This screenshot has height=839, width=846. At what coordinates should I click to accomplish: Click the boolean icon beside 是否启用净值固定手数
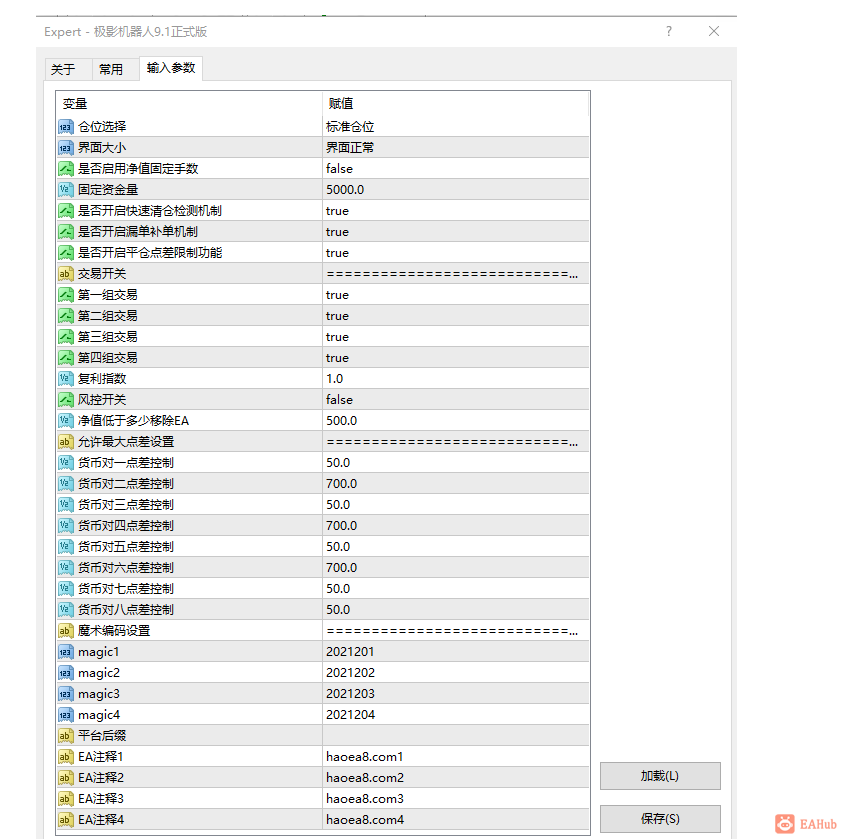click(65, 169)
